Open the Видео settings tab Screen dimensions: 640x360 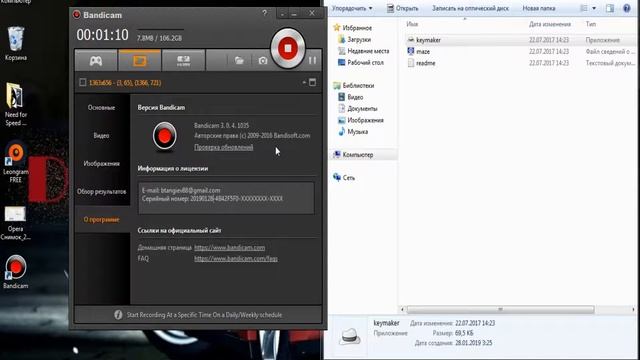[101, 136]
